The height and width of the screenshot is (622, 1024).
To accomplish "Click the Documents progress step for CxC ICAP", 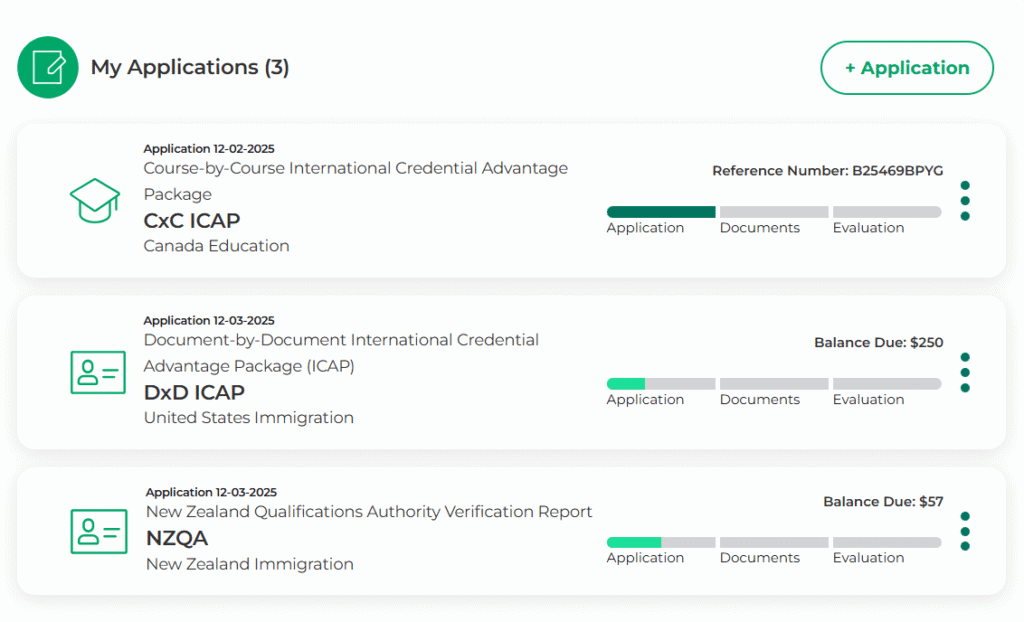I will click(774, 212).
